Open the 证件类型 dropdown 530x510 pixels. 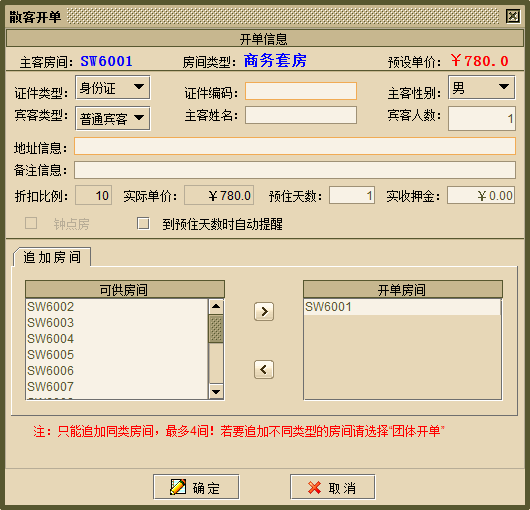pos(113,88)
